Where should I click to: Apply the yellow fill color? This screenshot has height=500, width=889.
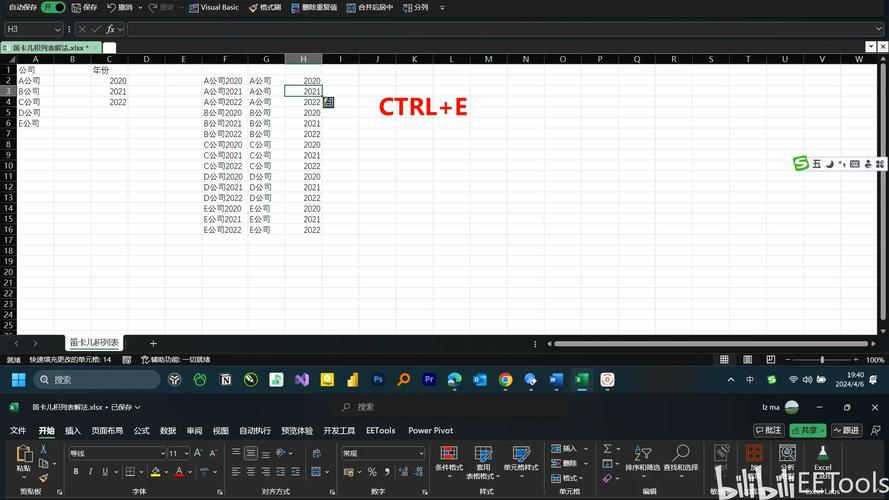click(x=155, y=472)
